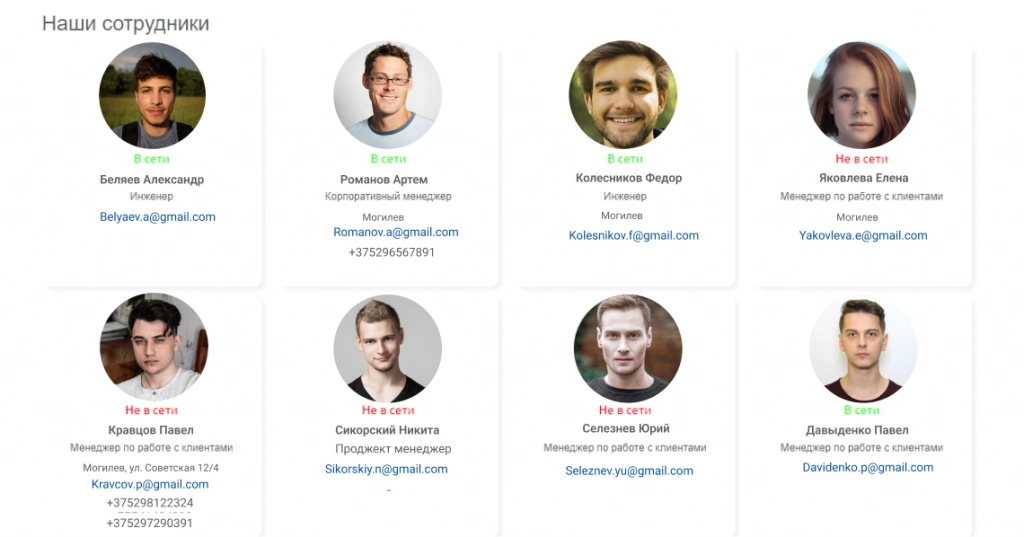1024x537 pixels.
Task: Open Seleznev.yu@gmail.com email link
Action: [629, 470]
